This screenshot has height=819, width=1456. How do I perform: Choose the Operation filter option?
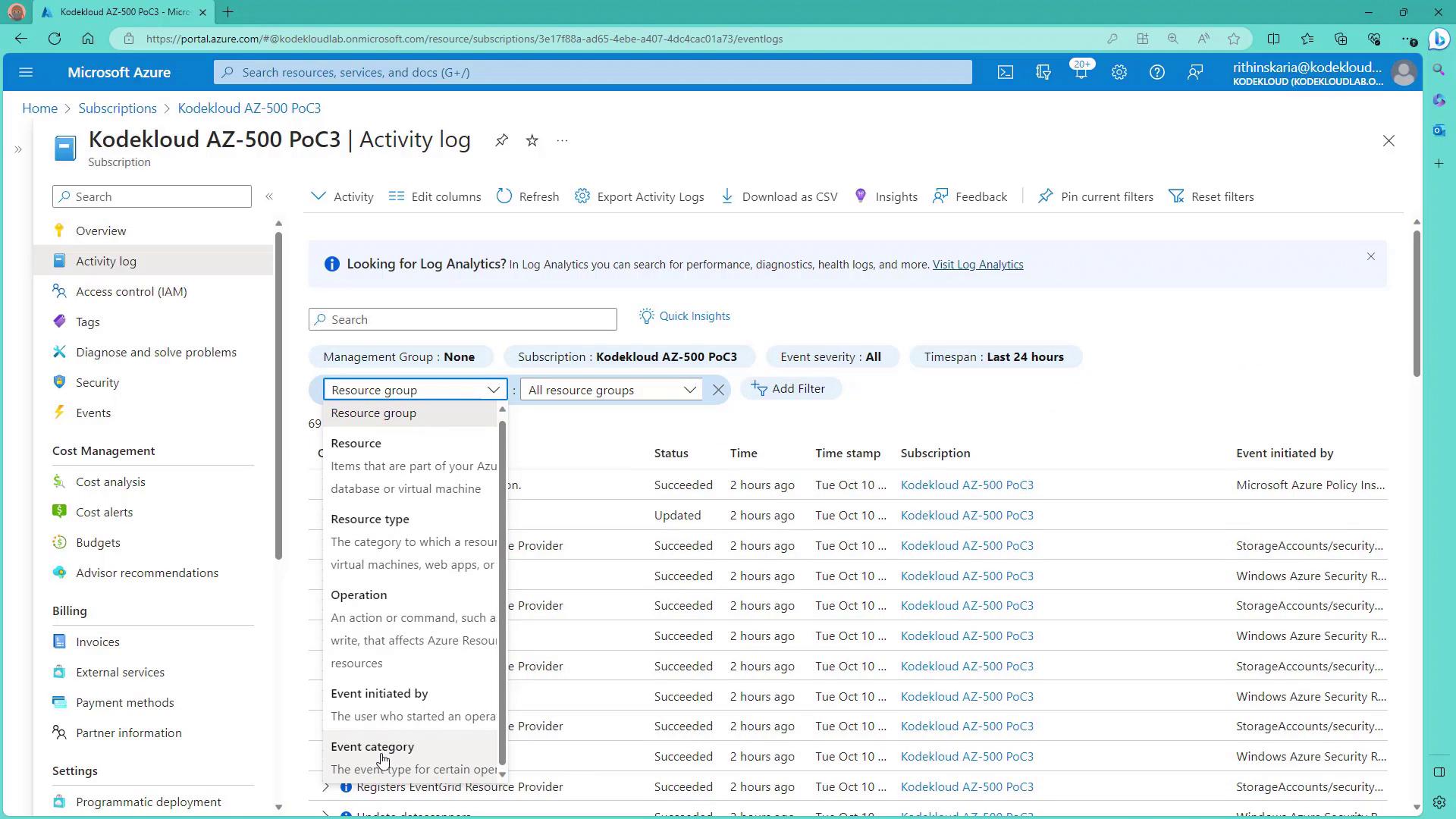tap(359, 595)
